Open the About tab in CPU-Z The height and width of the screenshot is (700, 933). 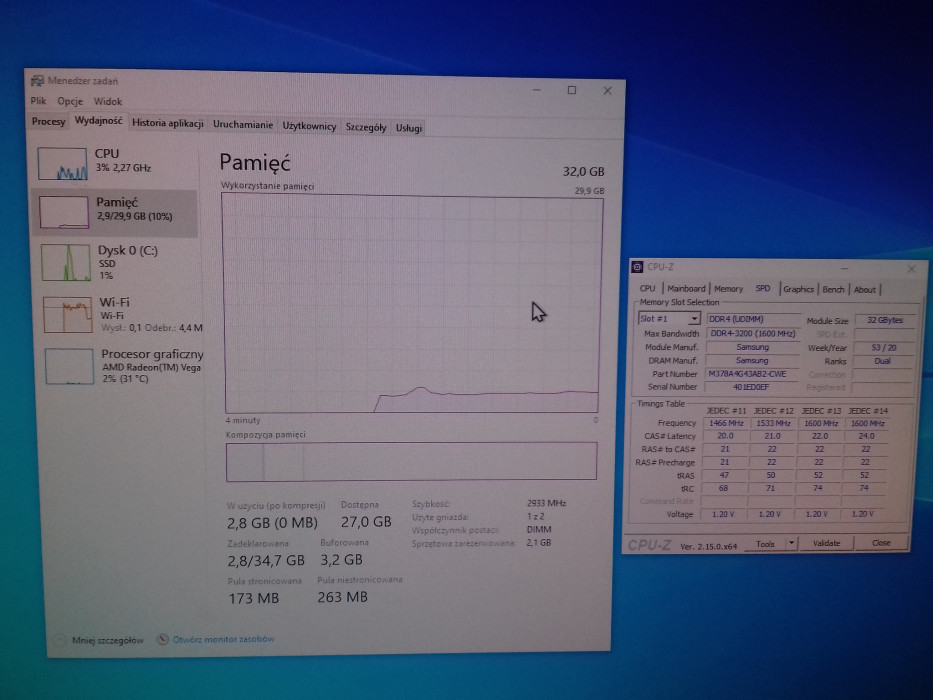pos(865,290)
